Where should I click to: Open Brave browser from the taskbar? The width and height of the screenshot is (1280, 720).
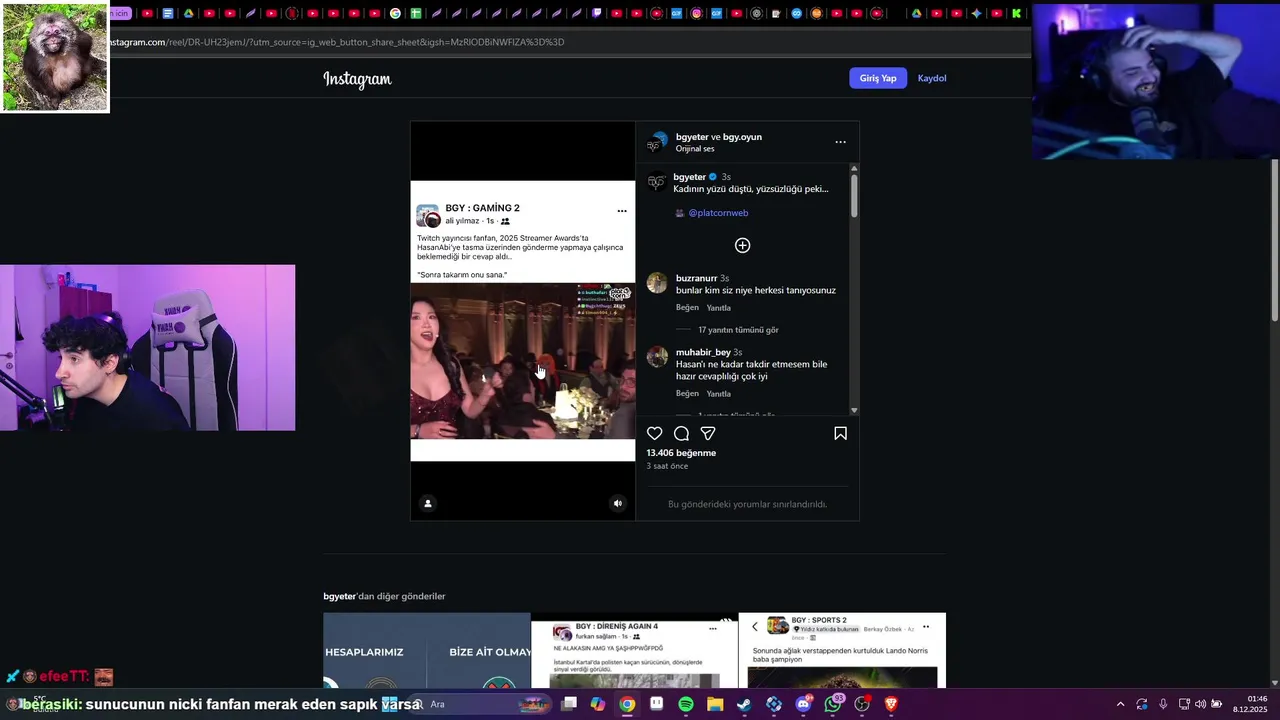tap(891, 704)
